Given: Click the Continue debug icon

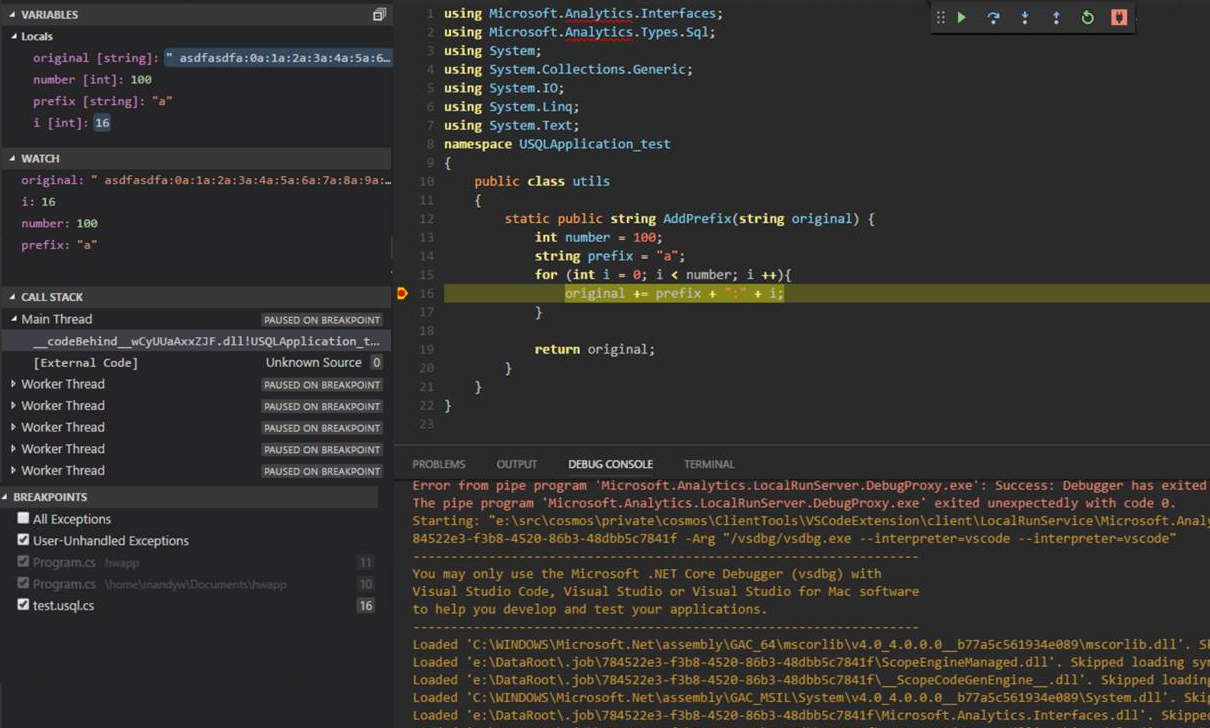Looking at the screenshot, I should click(x=962, y=17).
